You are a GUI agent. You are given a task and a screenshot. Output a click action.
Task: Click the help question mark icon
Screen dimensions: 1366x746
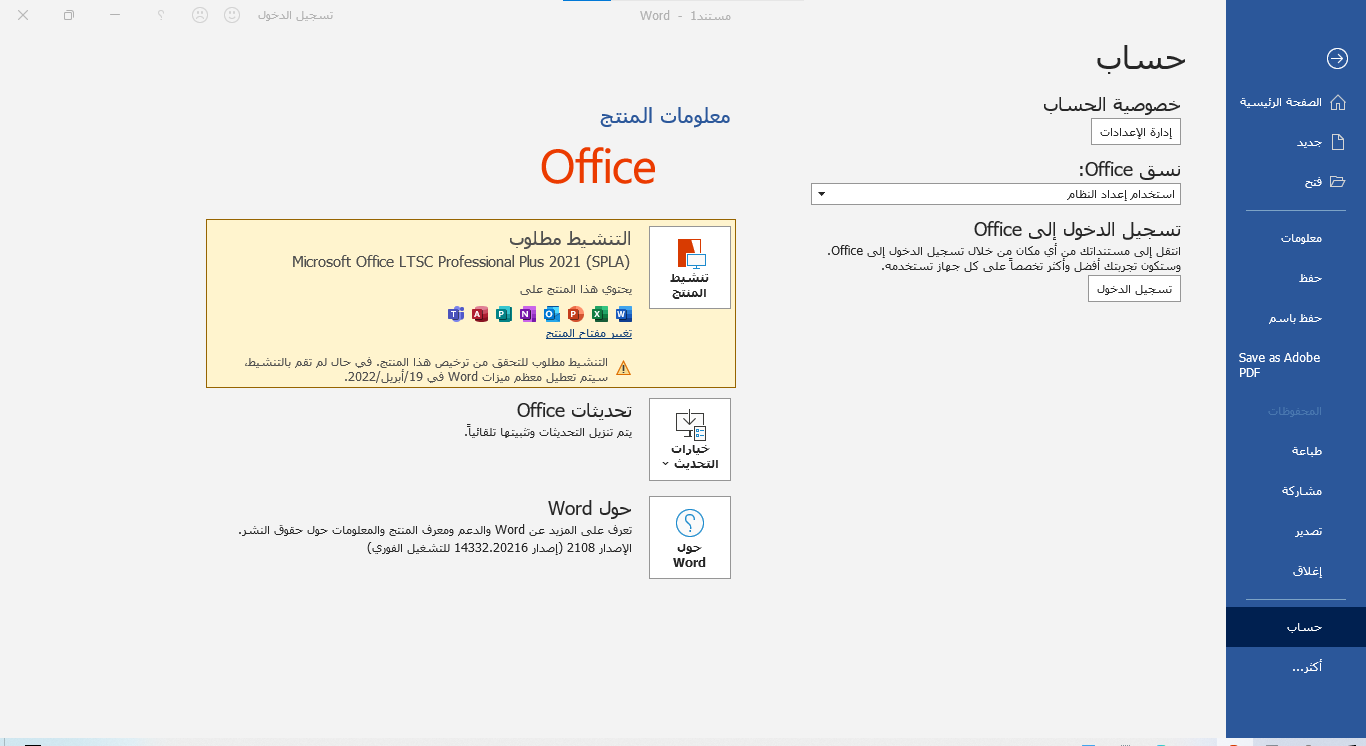click(x=161, y=15)
